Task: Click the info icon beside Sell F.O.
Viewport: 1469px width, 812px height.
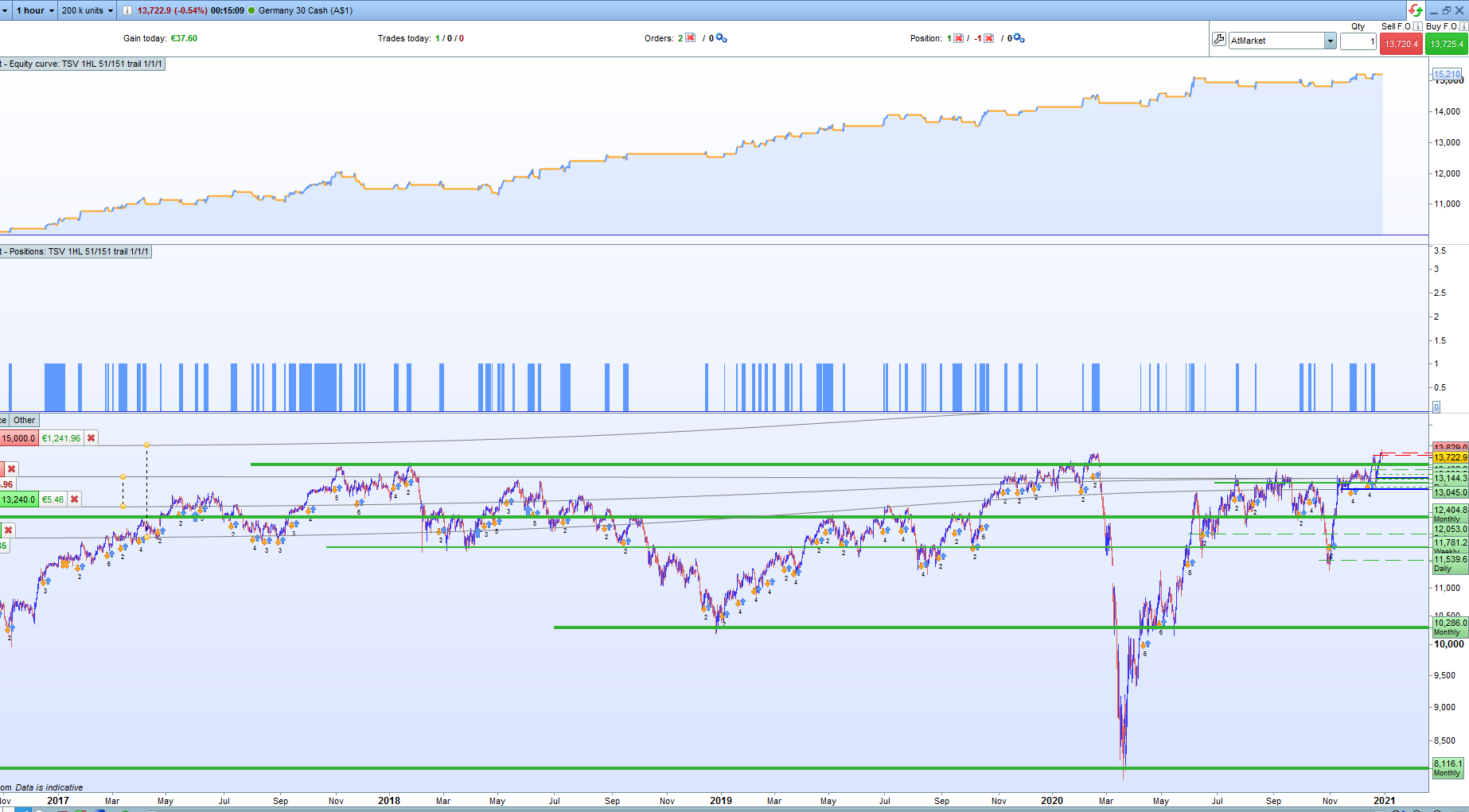Action: [x=1417, y=26]
